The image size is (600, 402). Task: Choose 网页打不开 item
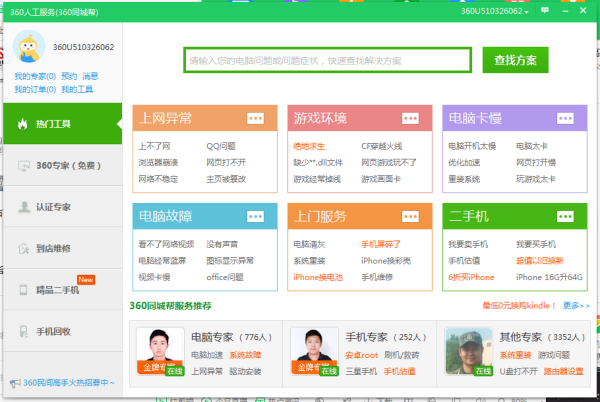click(x=226, y=163)
